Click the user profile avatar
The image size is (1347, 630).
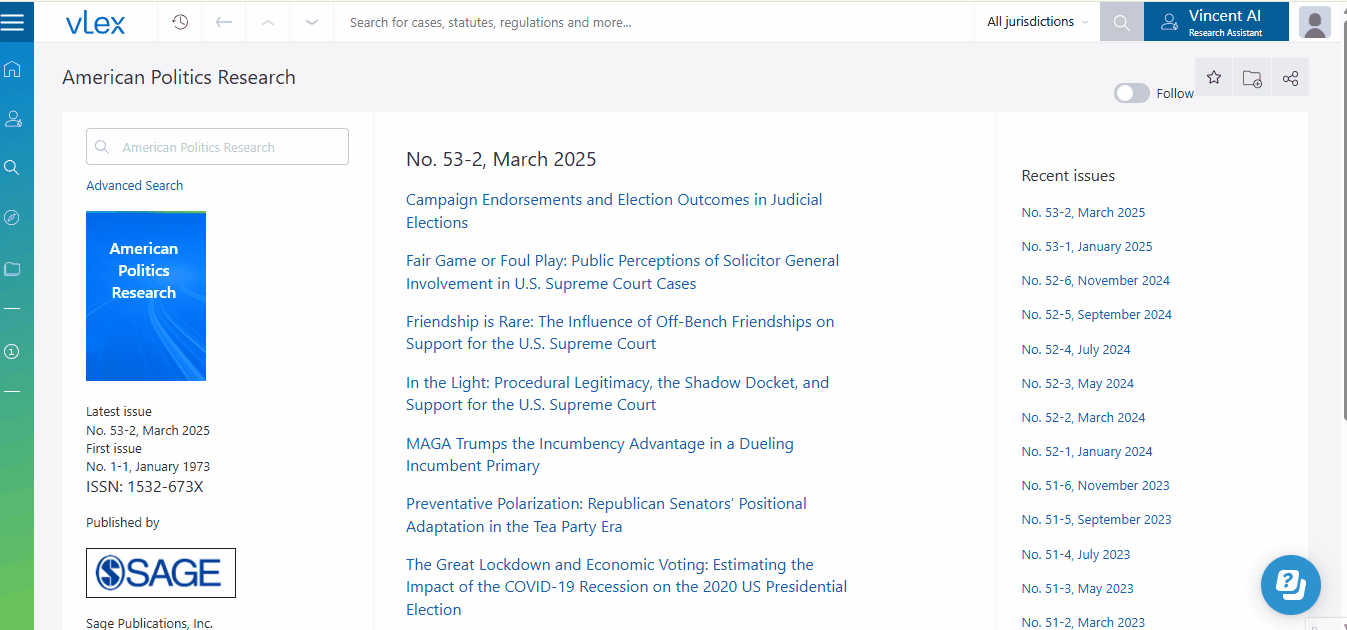(1315, 22)
